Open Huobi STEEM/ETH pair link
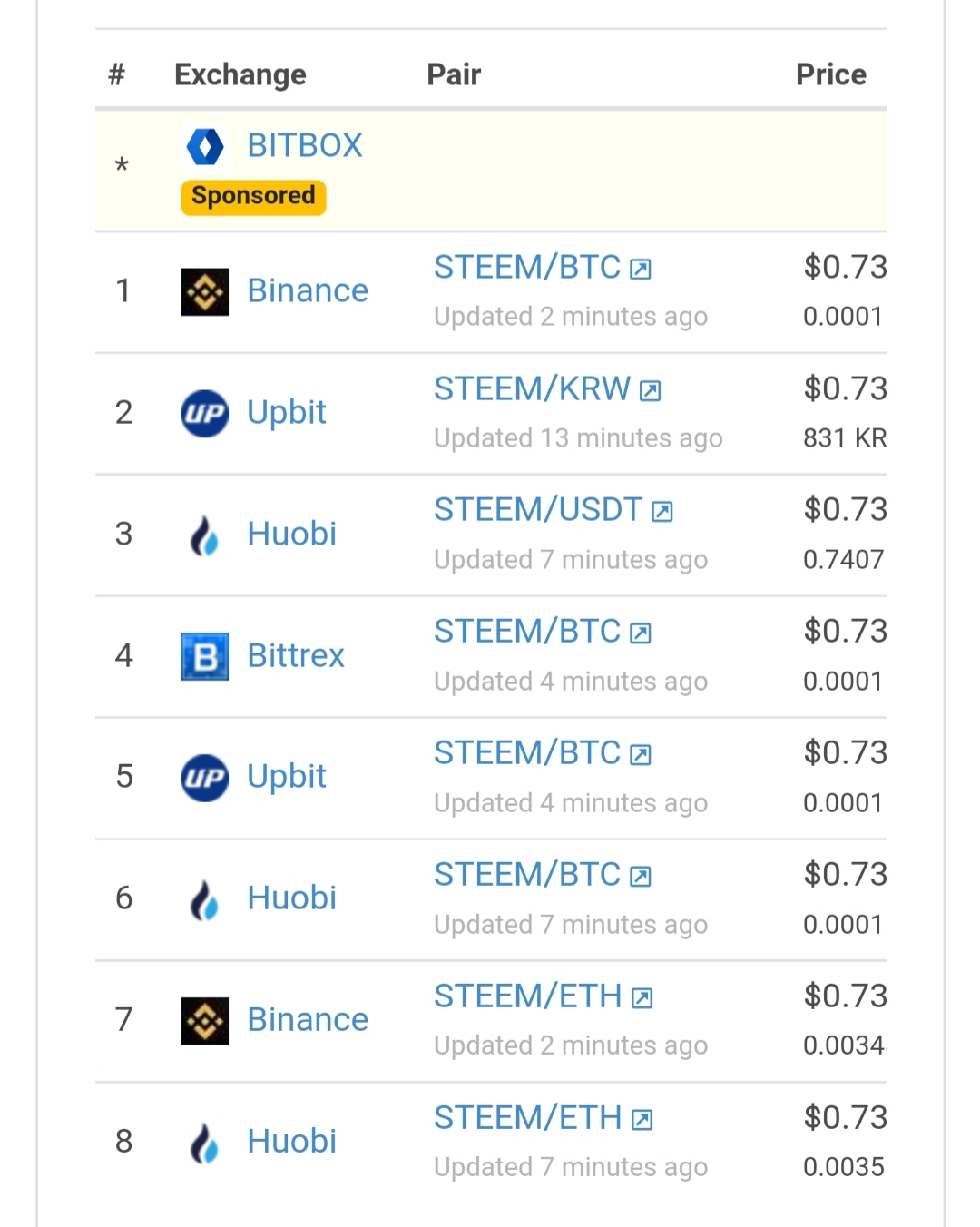This screenshot has height=1227, width=980. coord(528,1118)
